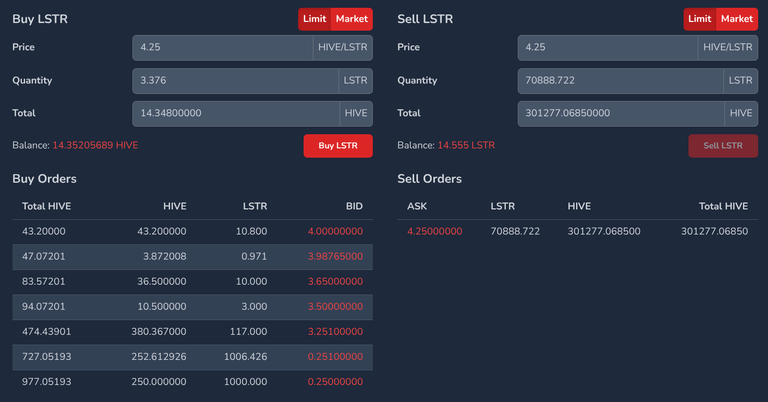Select the buy order with bid 0.25000000
This screenshot has width=768, height=402.
tap(192, 382)
